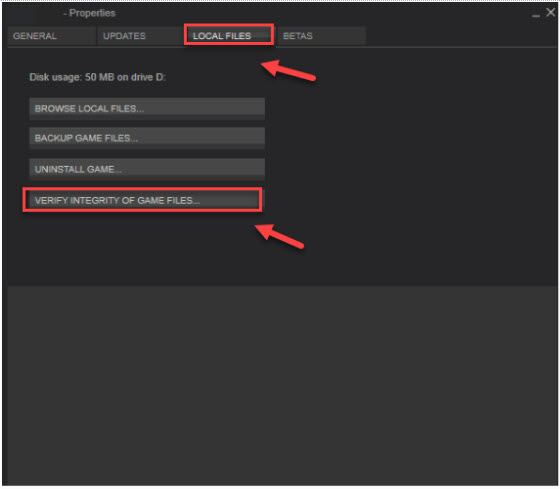This screenshot has height=489, width=560.
Task: Click blank tab strip right of BETAS
Action: 461,36
